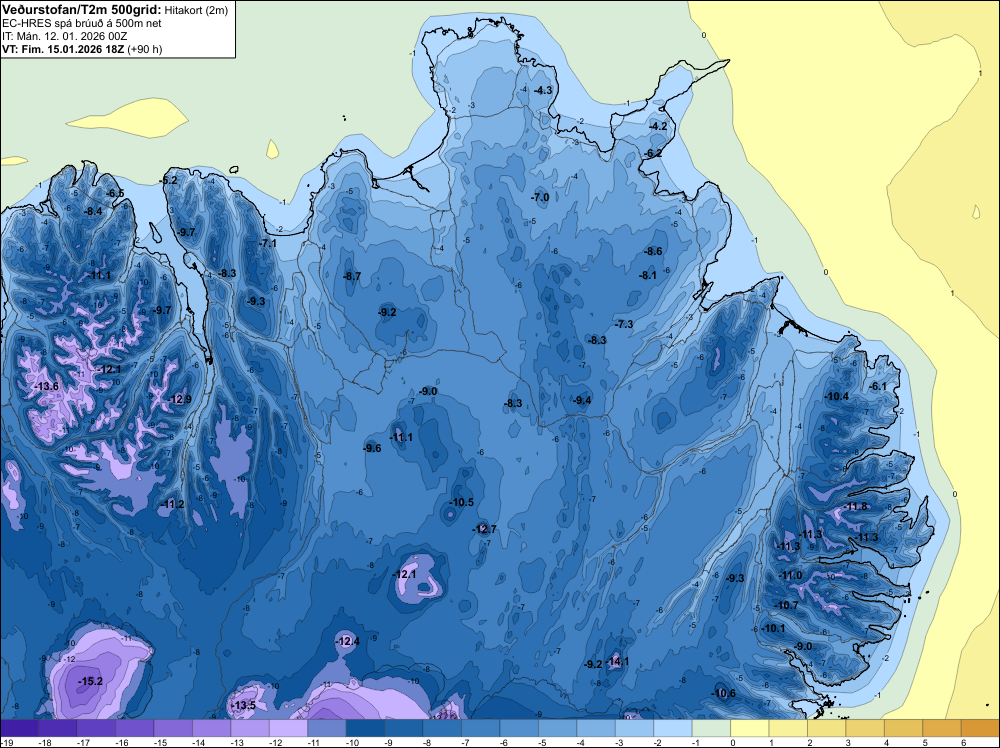The image size is (1000, 748).
Task: Click the -6.2 temperature label
Action: tap(652, 153)
